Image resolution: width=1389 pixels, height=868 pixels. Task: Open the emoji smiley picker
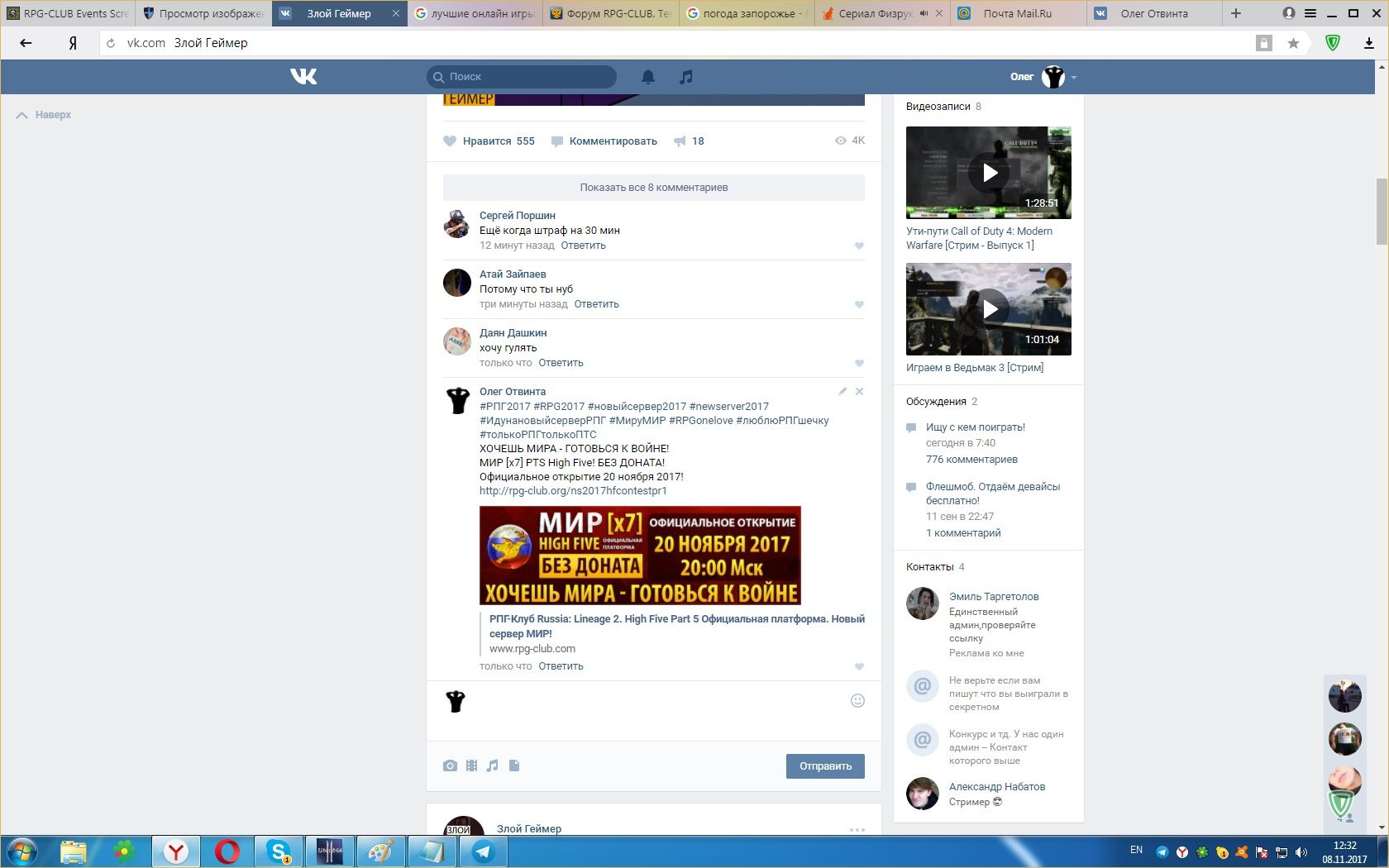click(x=857, y=701)
